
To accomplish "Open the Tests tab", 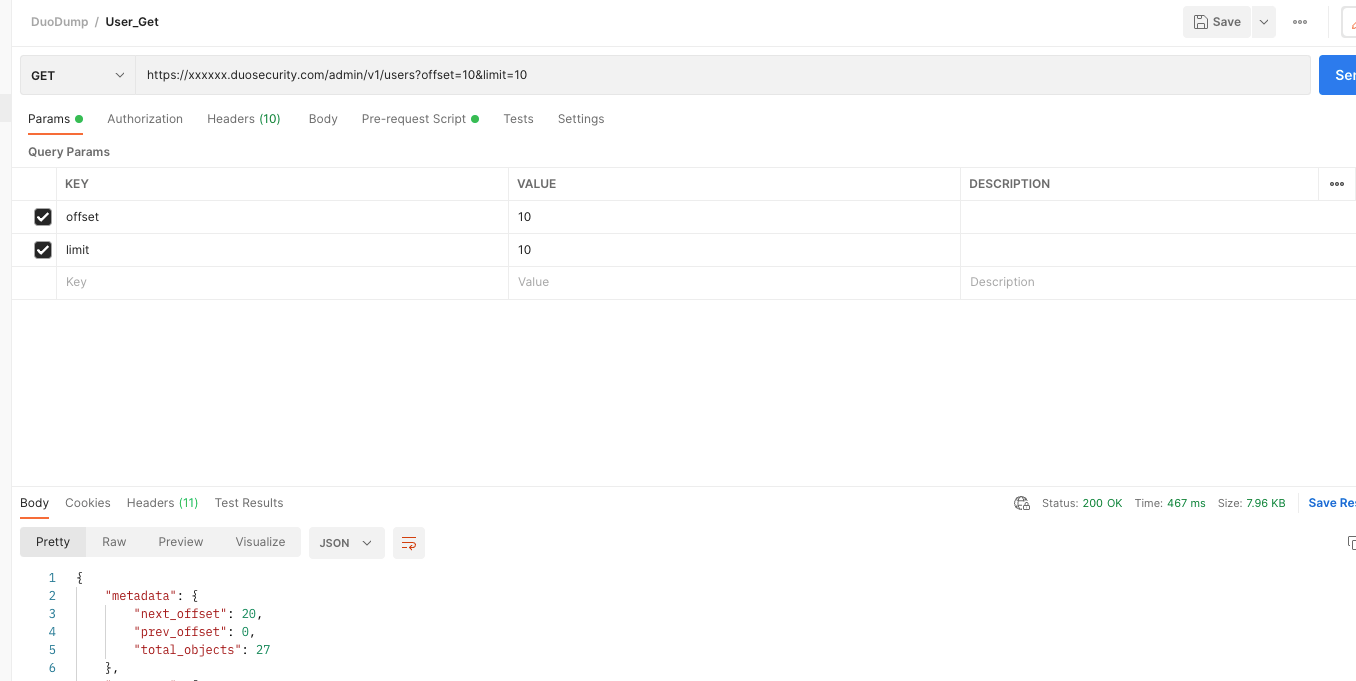I will [518, 118].
